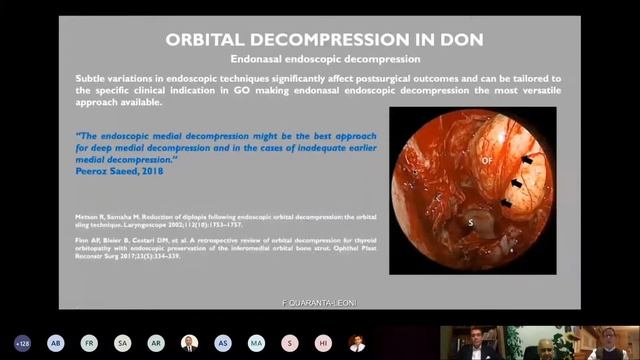
Task: Click the blue quote about endoscopic medial decompression
Action: click(226, 148)
